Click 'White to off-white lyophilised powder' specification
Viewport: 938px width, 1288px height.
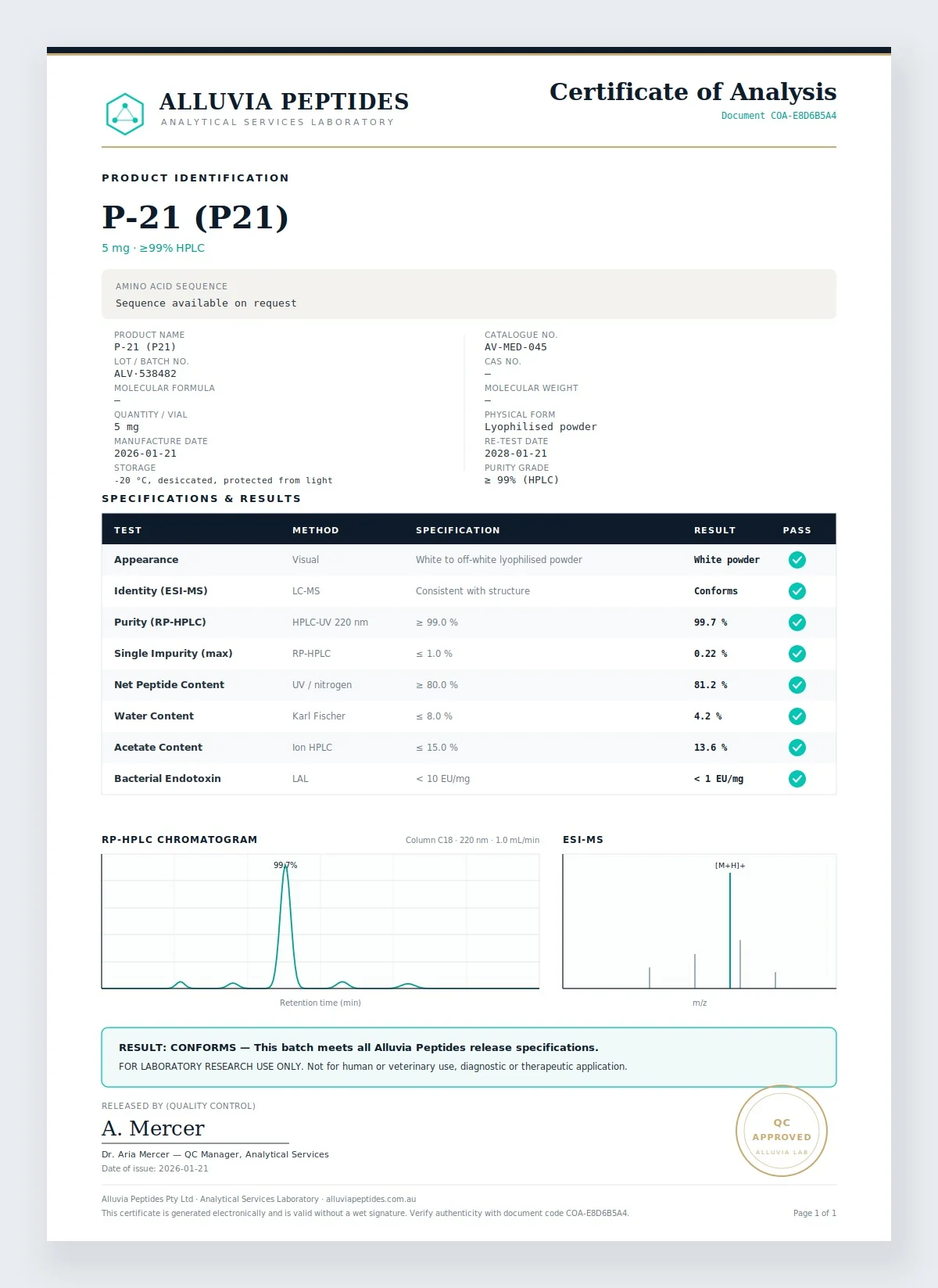tap(499, 560)
